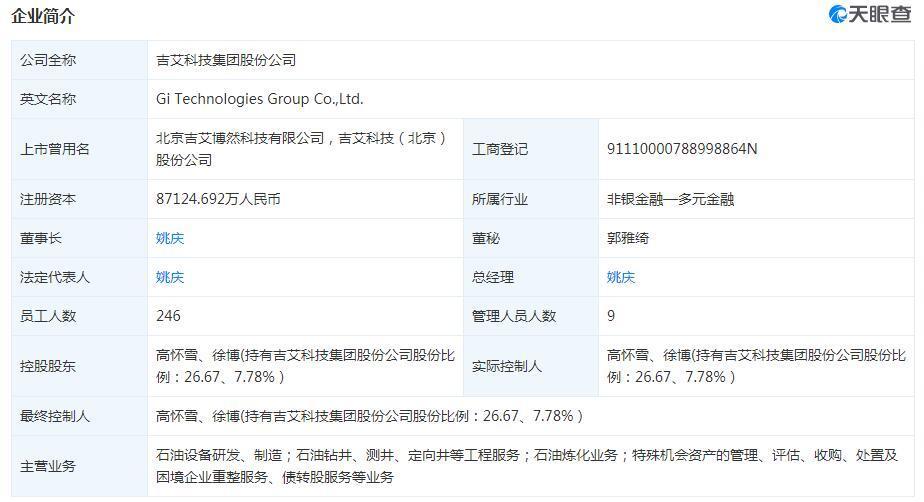924x502 pixels.
Task: Click the 实际控制人 label cell
Action: [530, 366]
